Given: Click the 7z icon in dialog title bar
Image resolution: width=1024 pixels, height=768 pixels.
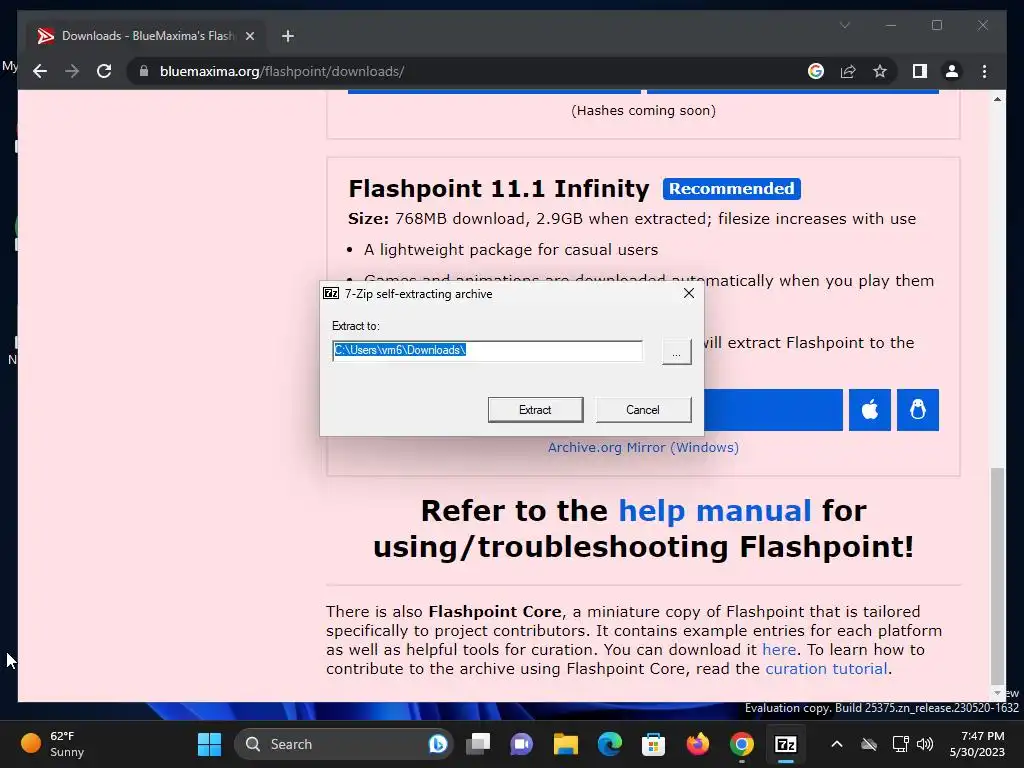Looking at the screenshot, I should pos(331,294).
